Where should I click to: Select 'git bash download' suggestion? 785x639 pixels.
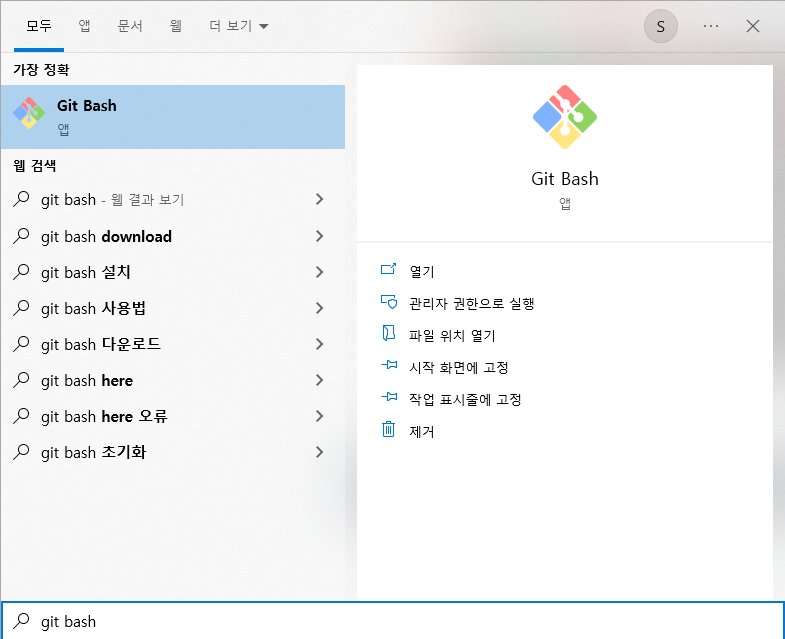tap(173, 236)
